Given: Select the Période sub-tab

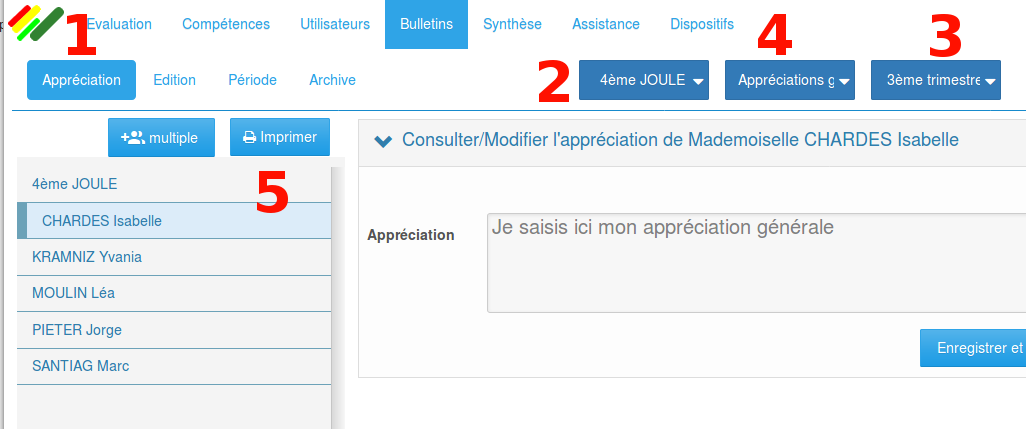Looking at the screenshot, I should [253, 80].
